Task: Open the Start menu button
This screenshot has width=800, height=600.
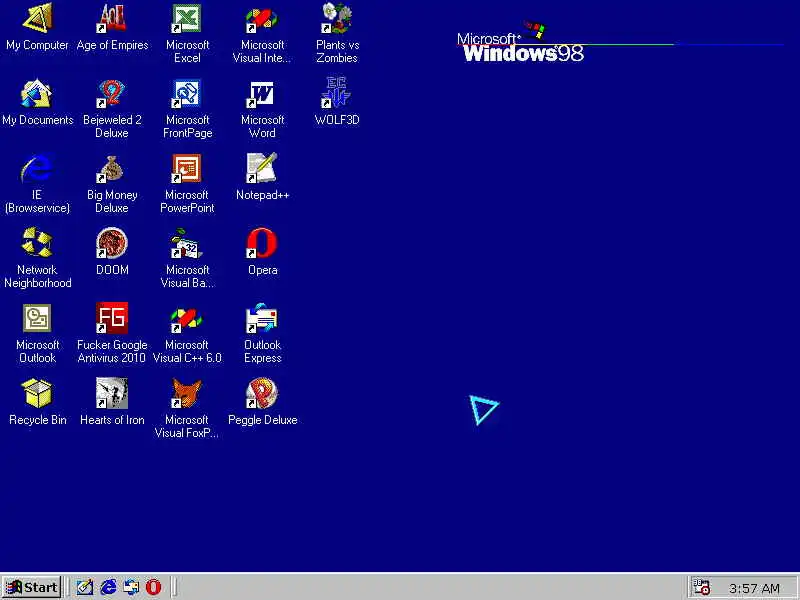Action: [32, 587]
